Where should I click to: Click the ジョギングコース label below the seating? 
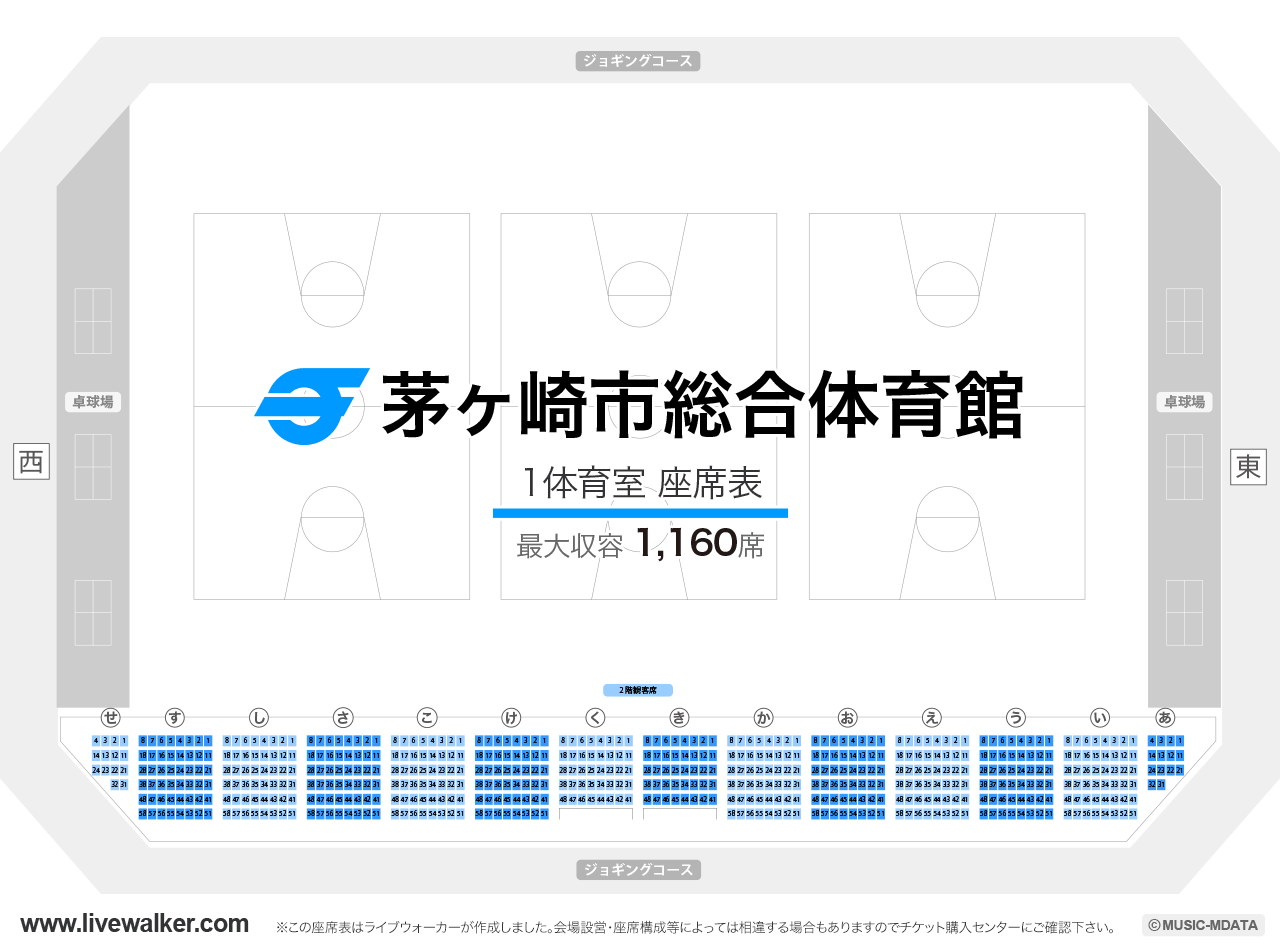tap(638, 870)
